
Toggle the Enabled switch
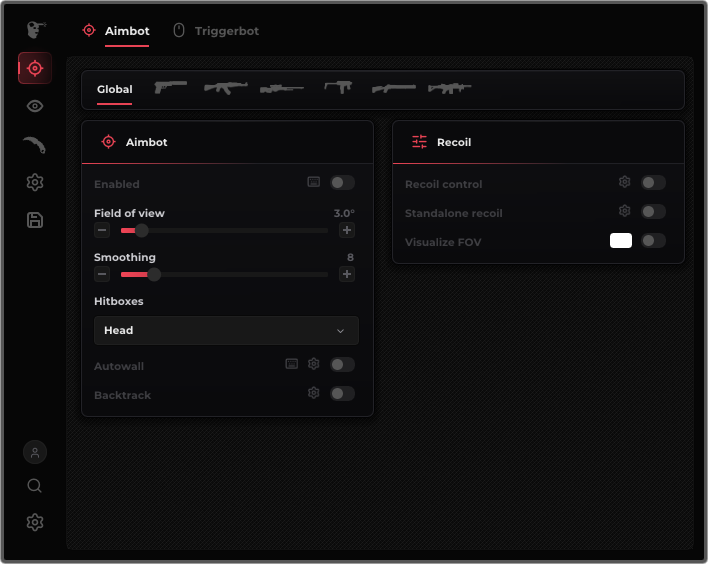tap(342, 183)
